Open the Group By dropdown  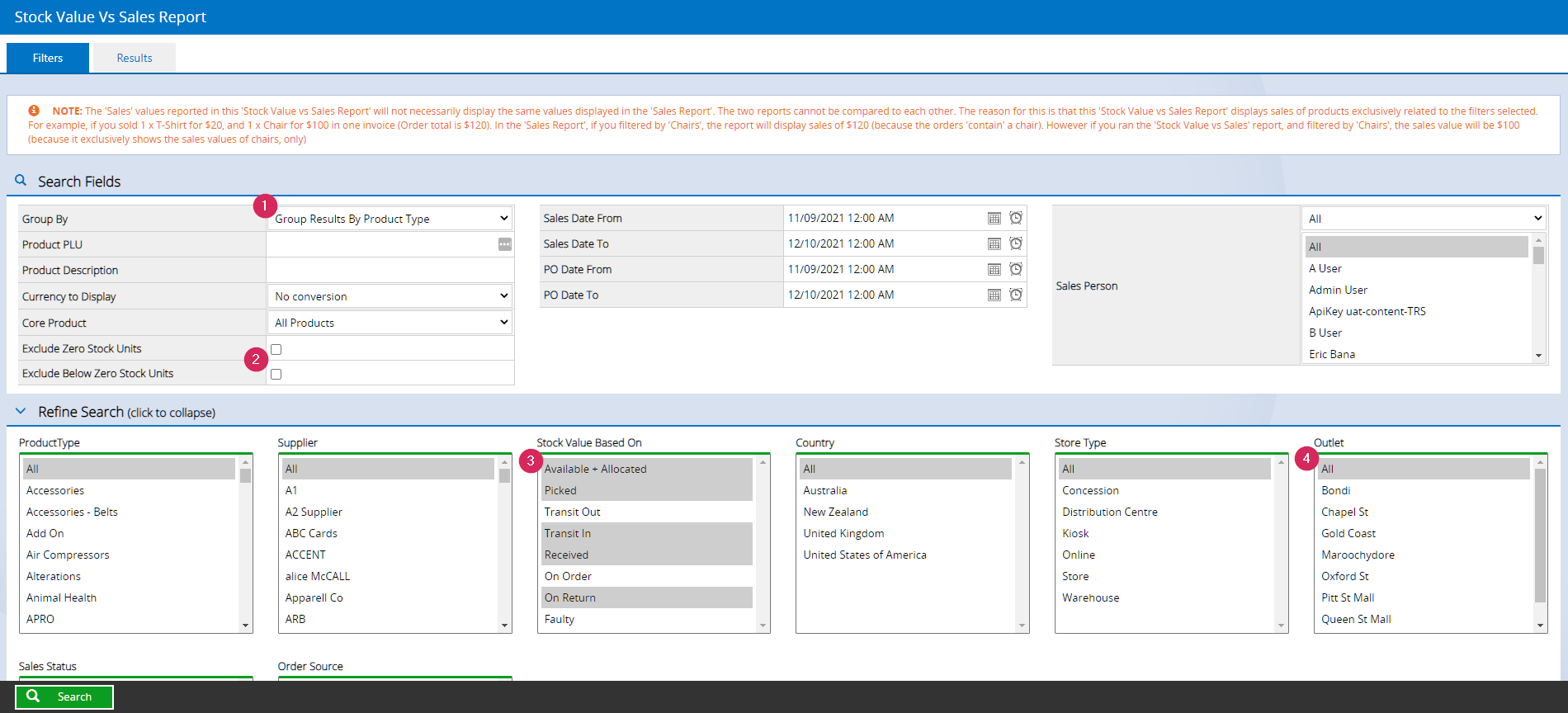pyautogui.click(x=390, y=219)
